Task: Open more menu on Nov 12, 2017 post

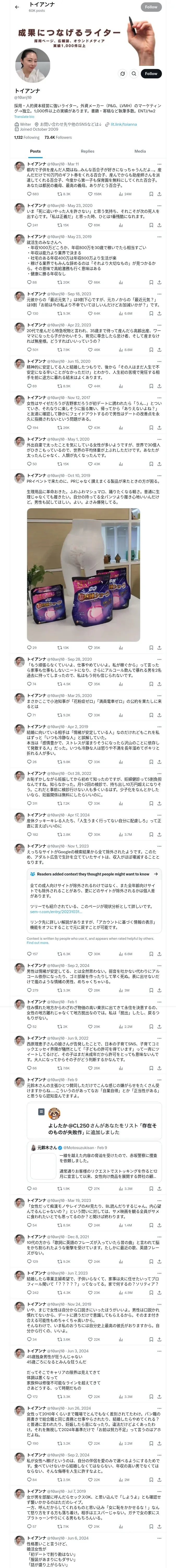Action: click(x=160, y=397)
